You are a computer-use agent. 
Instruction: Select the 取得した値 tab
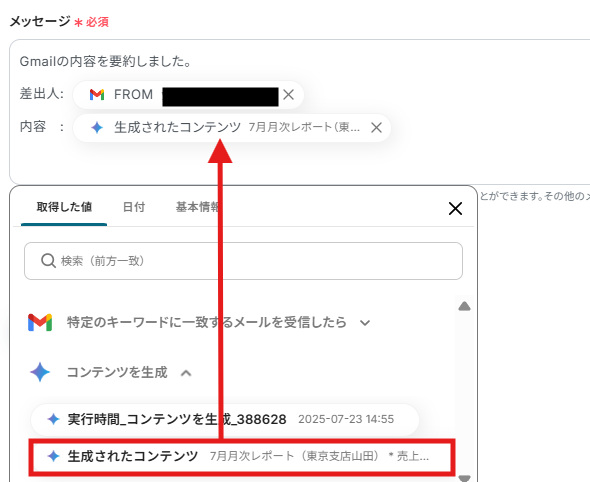64,207
